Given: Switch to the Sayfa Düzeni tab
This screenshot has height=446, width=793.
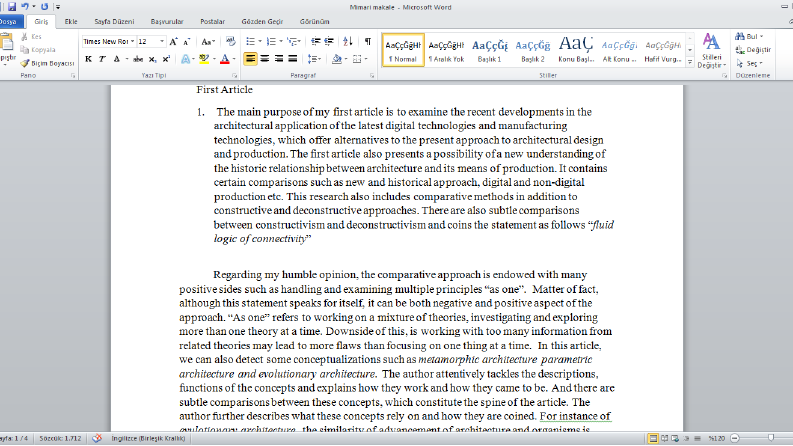Looking at the screenshot, I should (x=114, y=22).
